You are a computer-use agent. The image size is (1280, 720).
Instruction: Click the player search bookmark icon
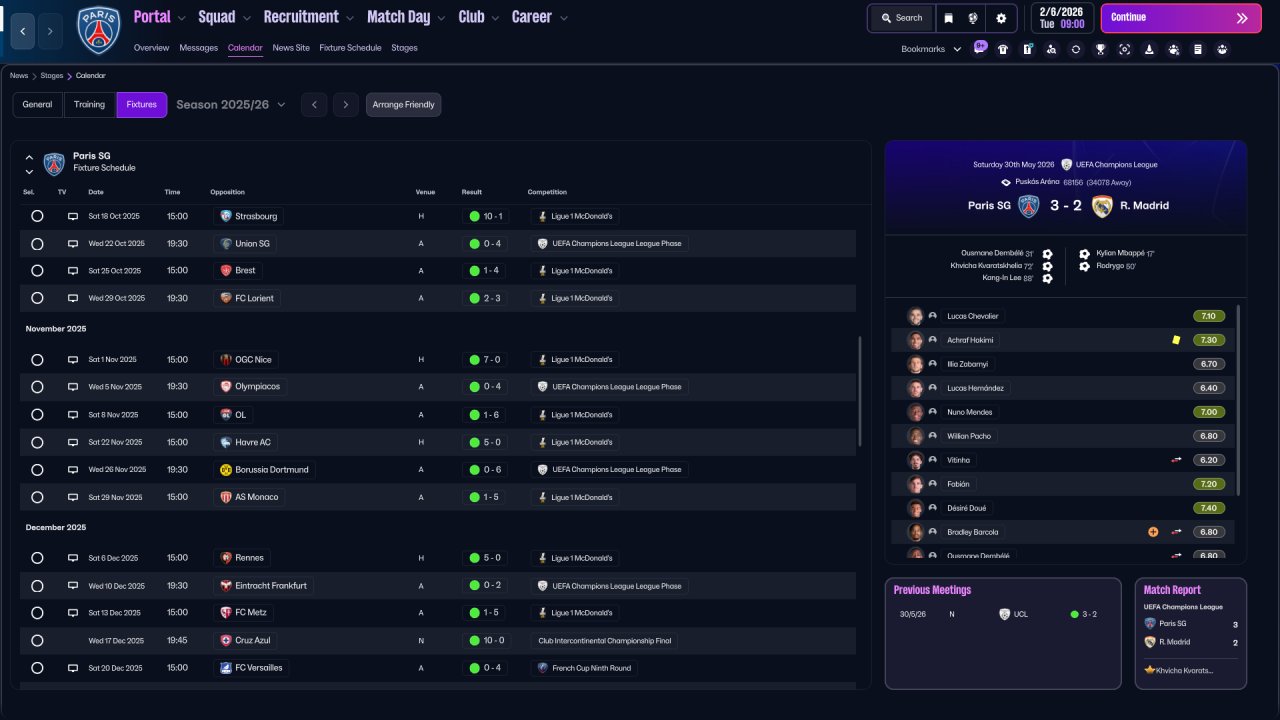(x=1052, y=49)
